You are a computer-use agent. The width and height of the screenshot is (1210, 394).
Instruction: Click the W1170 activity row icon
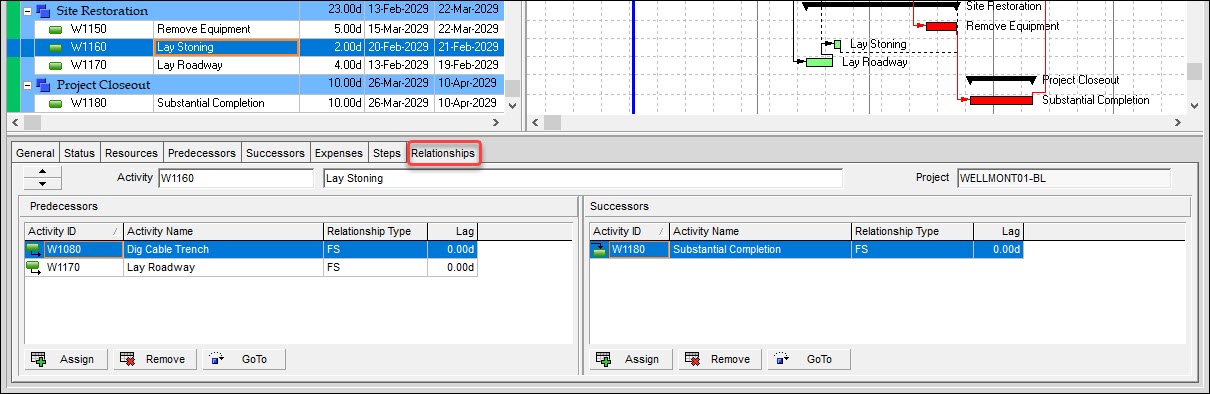point(56,65)
